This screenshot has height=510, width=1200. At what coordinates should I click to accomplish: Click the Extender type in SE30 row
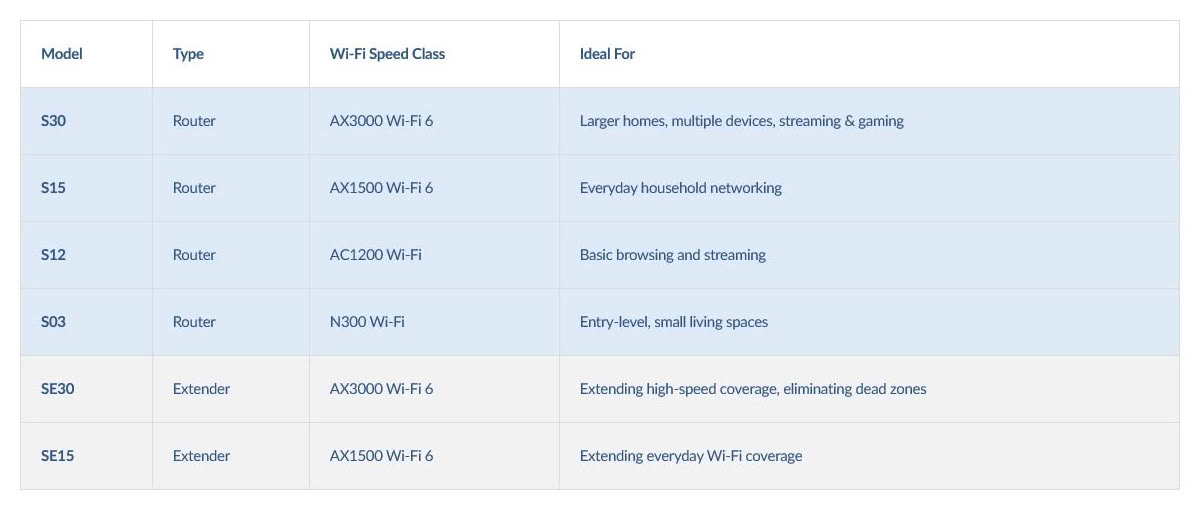201,389
